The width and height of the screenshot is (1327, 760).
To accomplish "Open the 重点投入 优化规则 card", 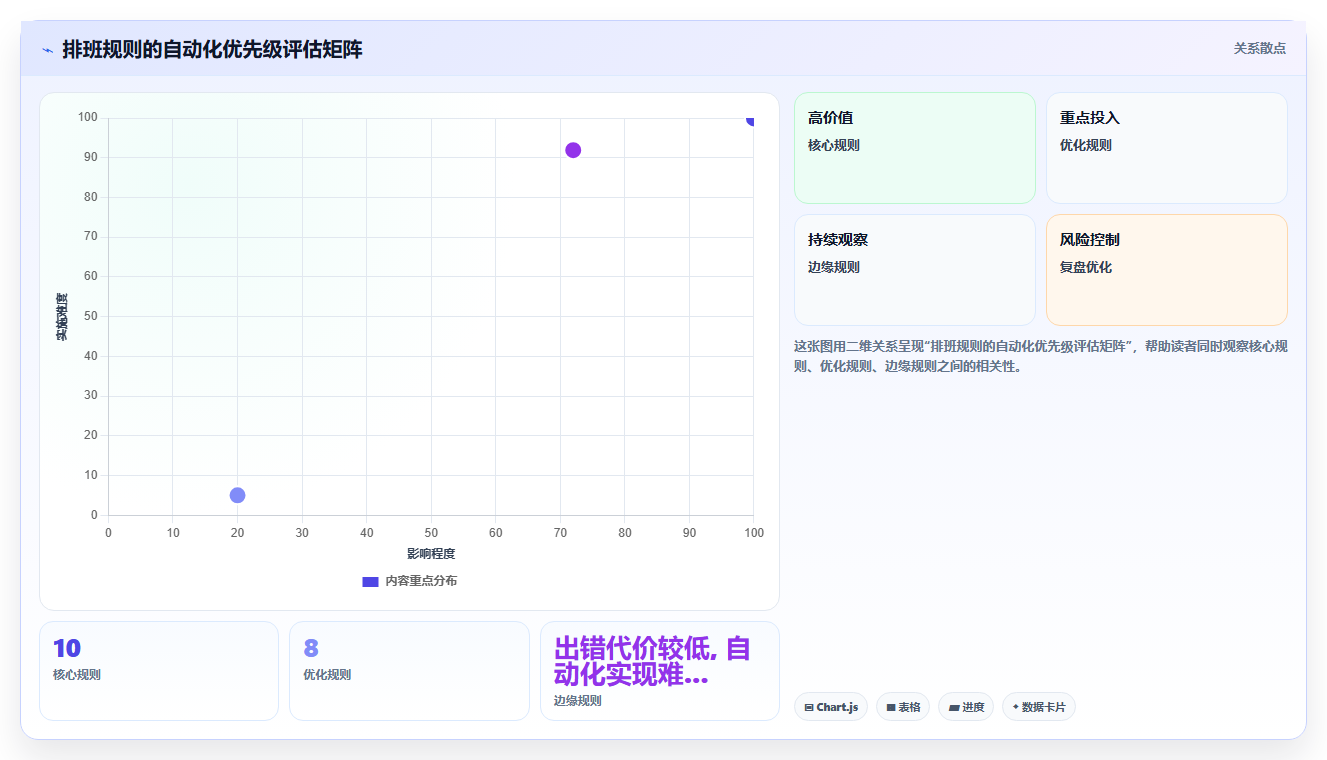I will [x=1166, y=148].
